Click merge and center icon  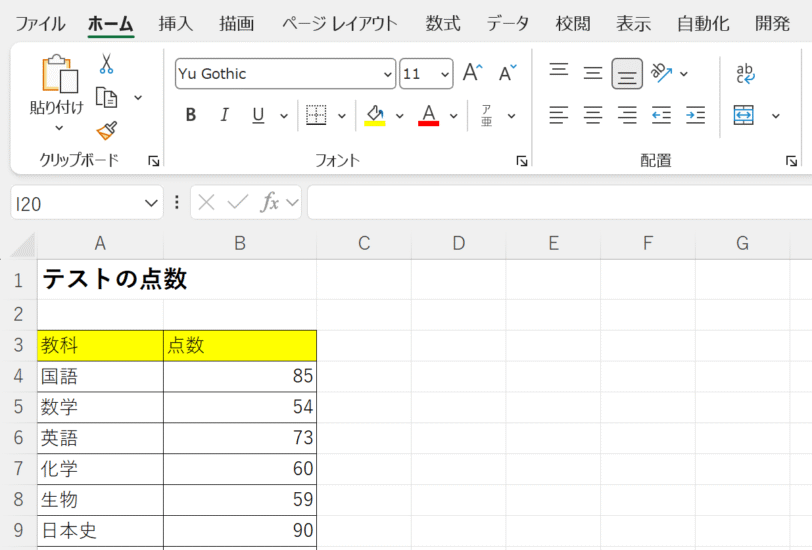[744, 115]
